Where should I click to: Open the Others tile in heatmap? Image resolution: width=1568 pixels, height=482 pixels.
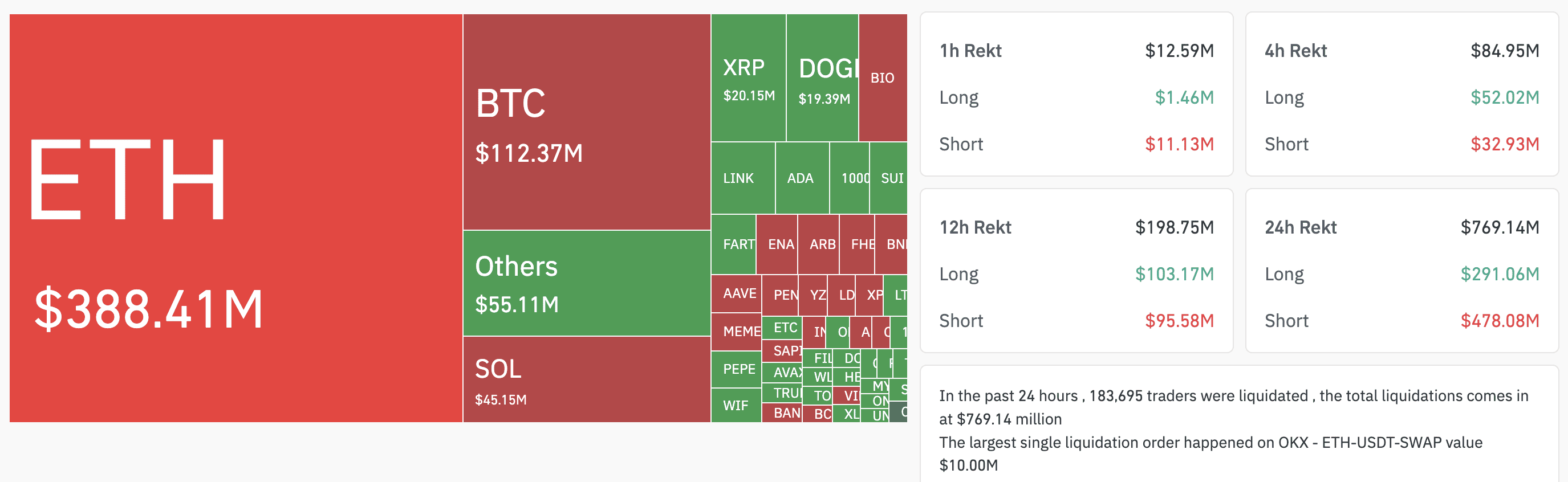[x=586, y=283]
